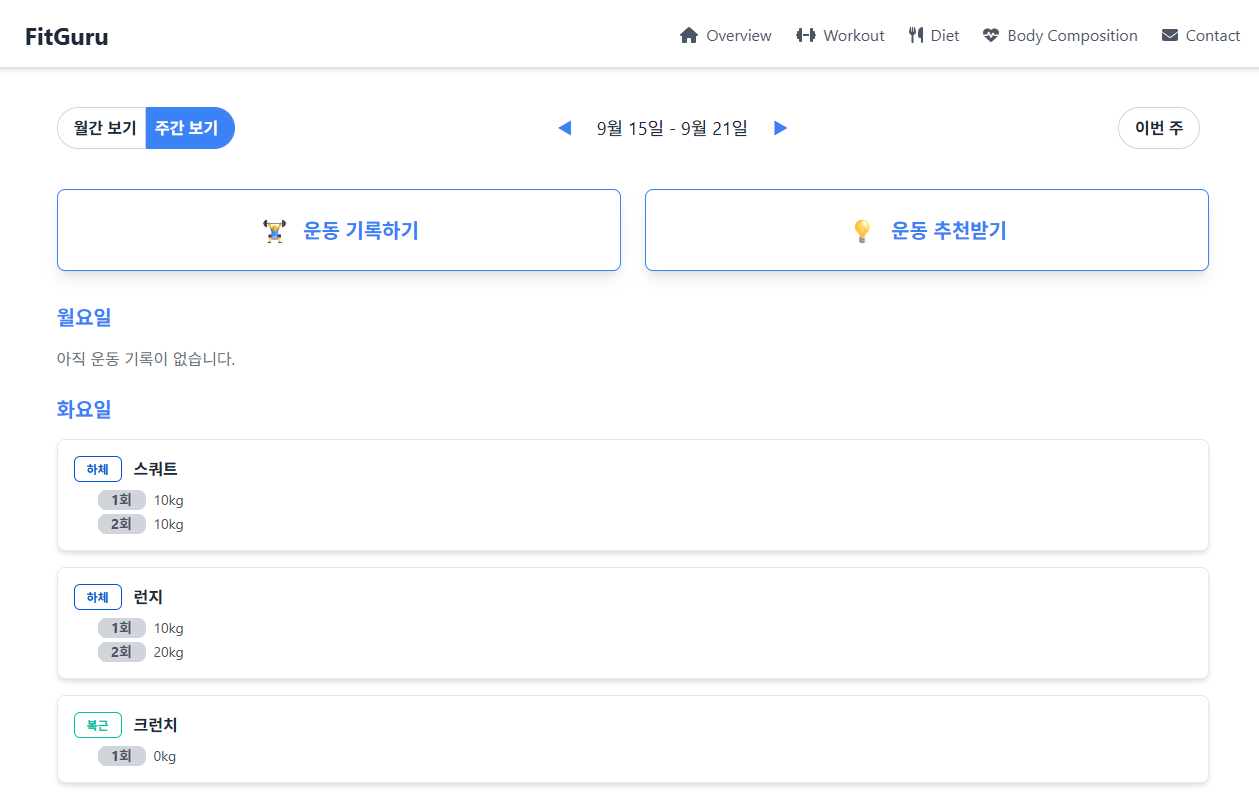The height and width of the screenshot is (798, 1259).
Task: Click the 하체 tag on 런지 card
Action: pyautogui.click(x=98, y=597)
